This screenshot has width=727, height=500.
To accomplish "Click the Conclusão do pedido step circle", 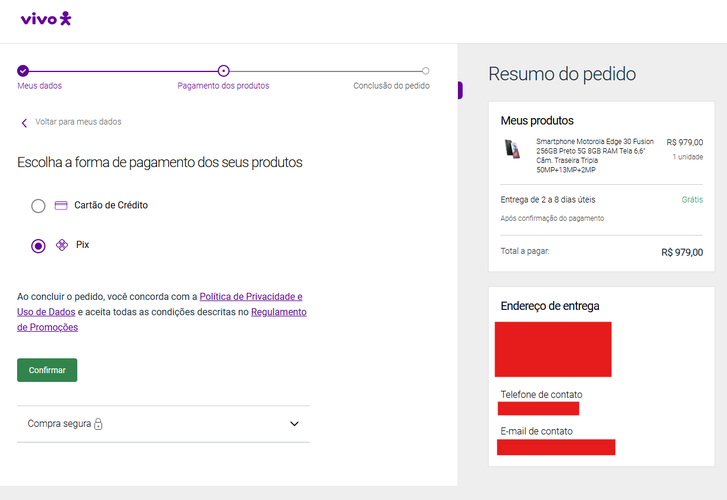I will coord(426,71).
